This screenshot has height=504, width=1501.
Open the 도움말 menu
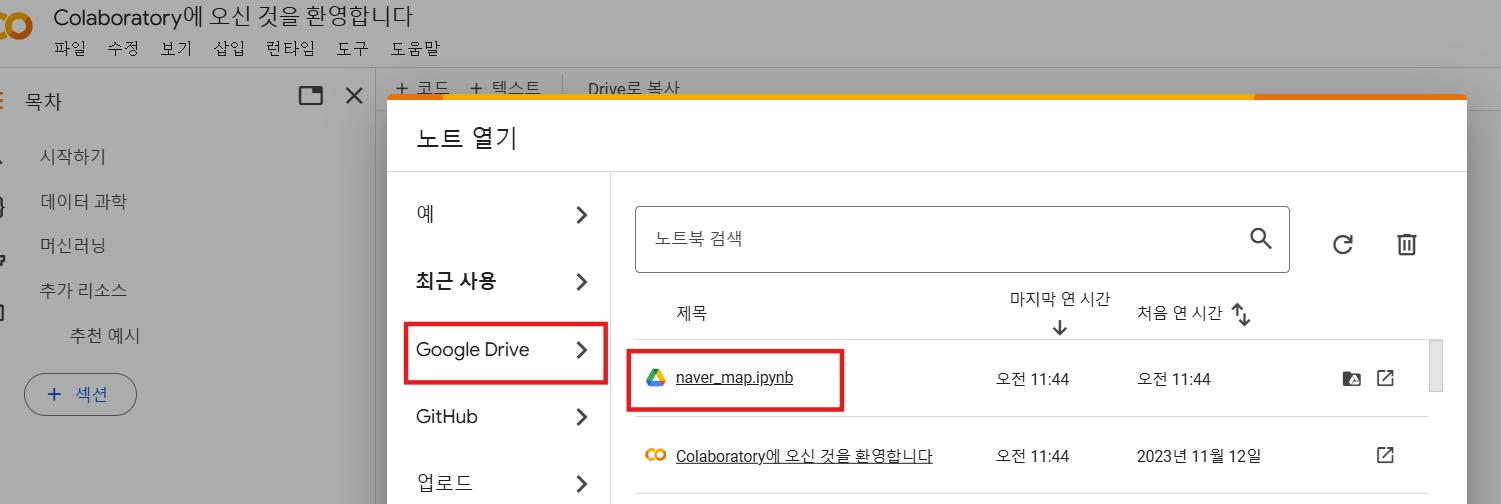coord(415,48)
